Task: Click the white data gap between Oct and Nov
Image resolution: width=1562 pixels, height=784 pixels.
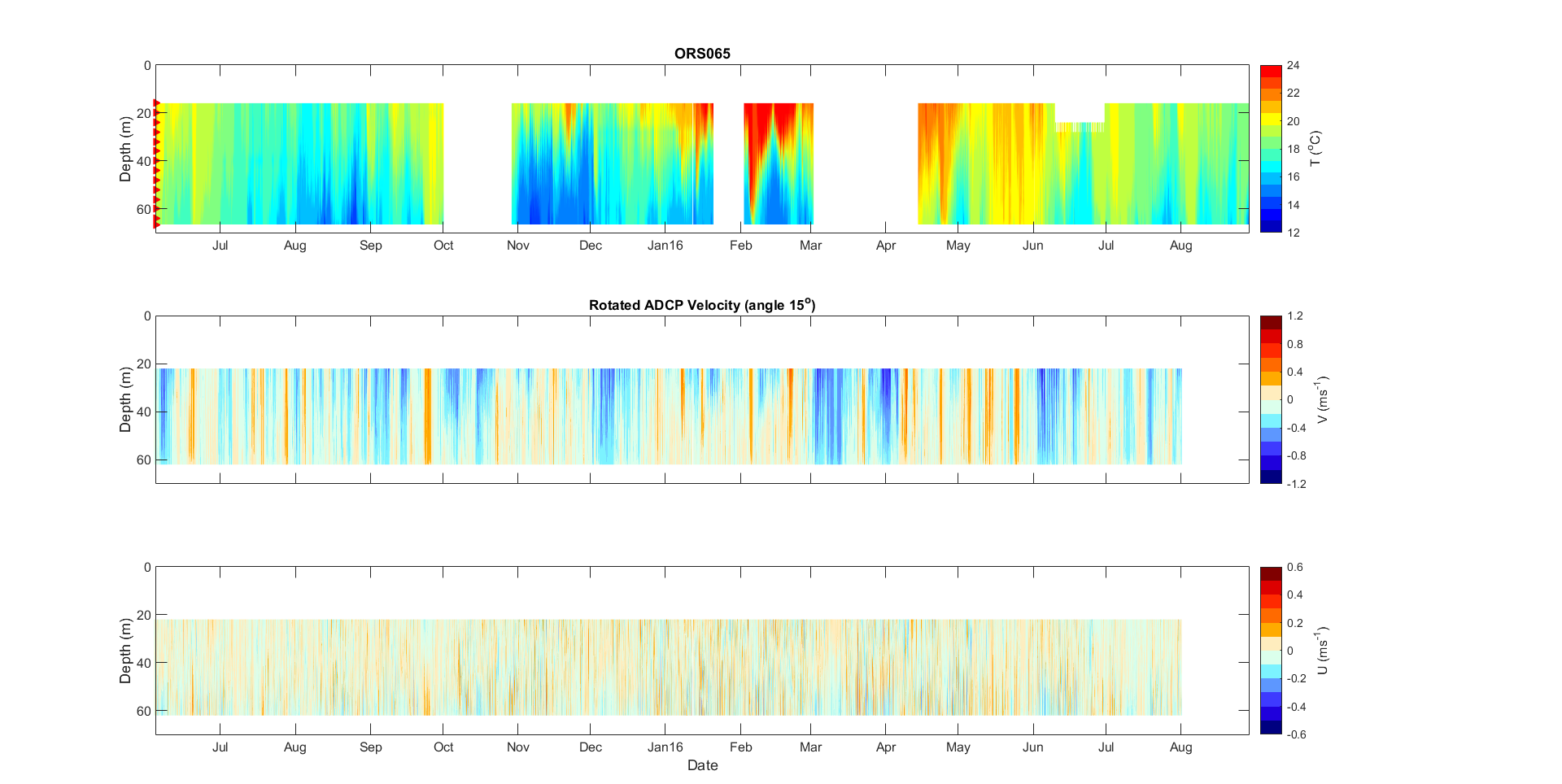Action: click(478, 163)
